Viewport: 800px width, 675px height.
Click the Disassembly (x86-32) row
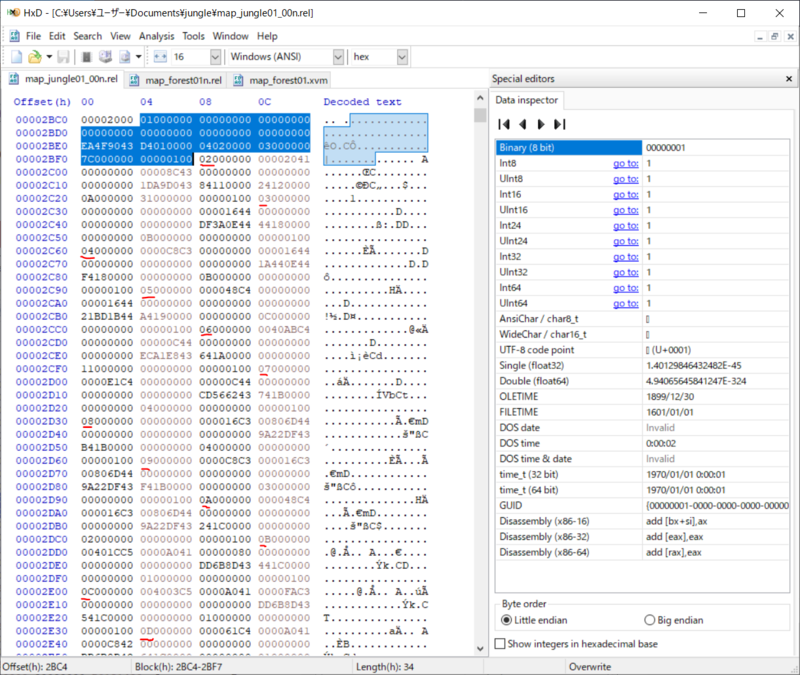click(x=642, y=537)
